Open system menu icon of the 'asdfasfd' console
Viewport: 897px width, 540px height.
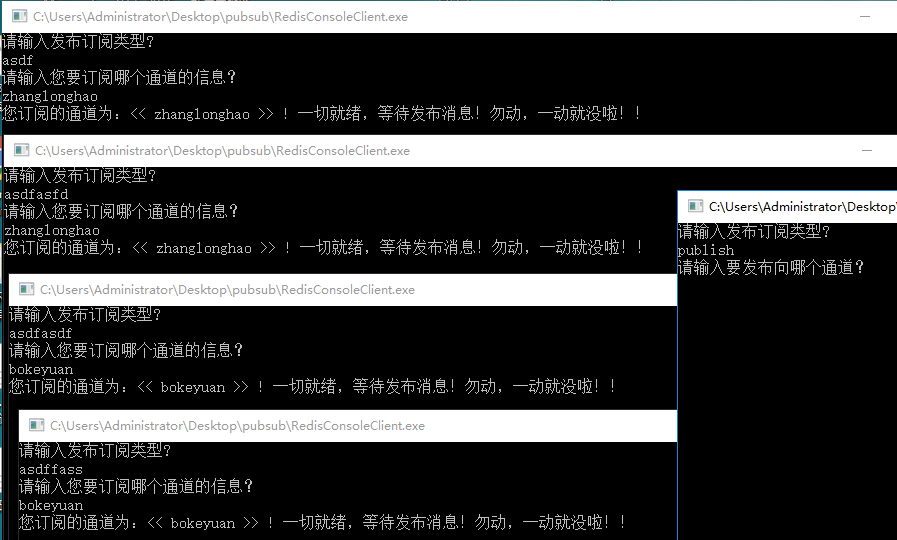[21, 151]
